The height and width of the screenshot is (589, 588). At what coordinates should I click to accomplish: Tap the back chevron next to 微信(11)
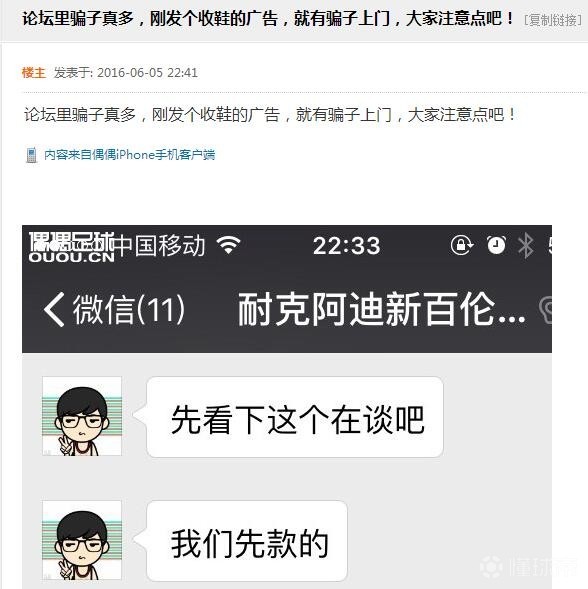[54, 310]
